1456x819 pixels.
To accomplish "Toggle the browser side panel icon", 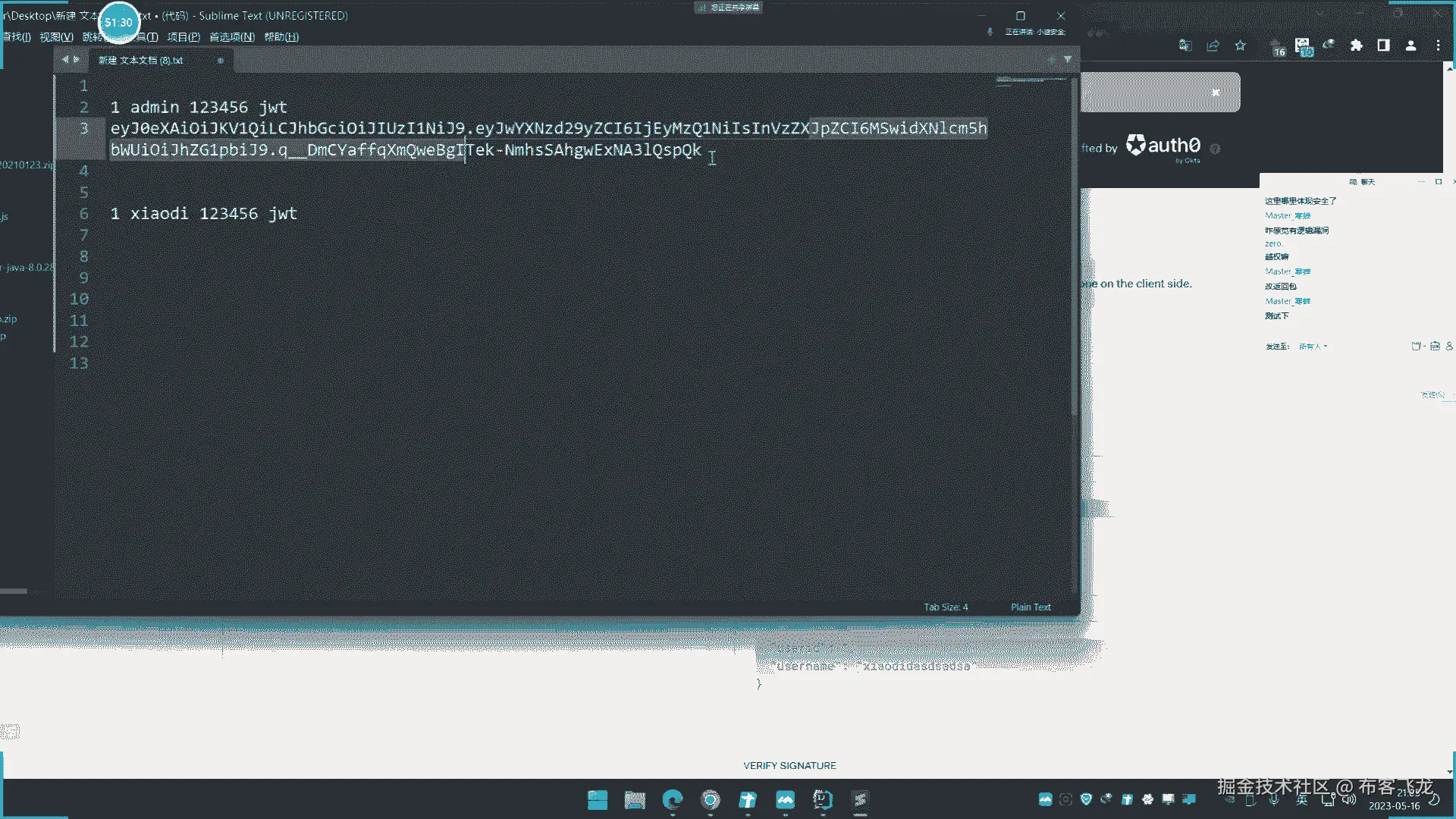I will 1383,45.
